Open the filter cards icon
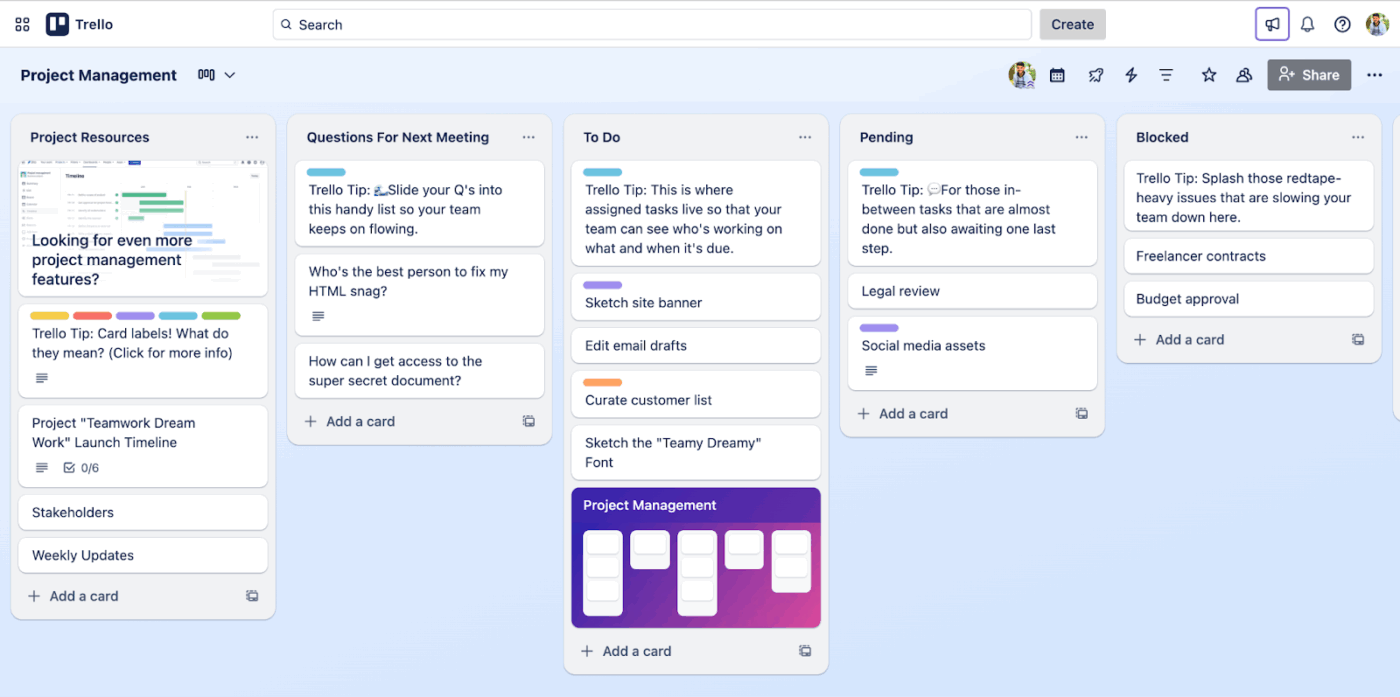Screen dimensions: 1400x697 1166,74
